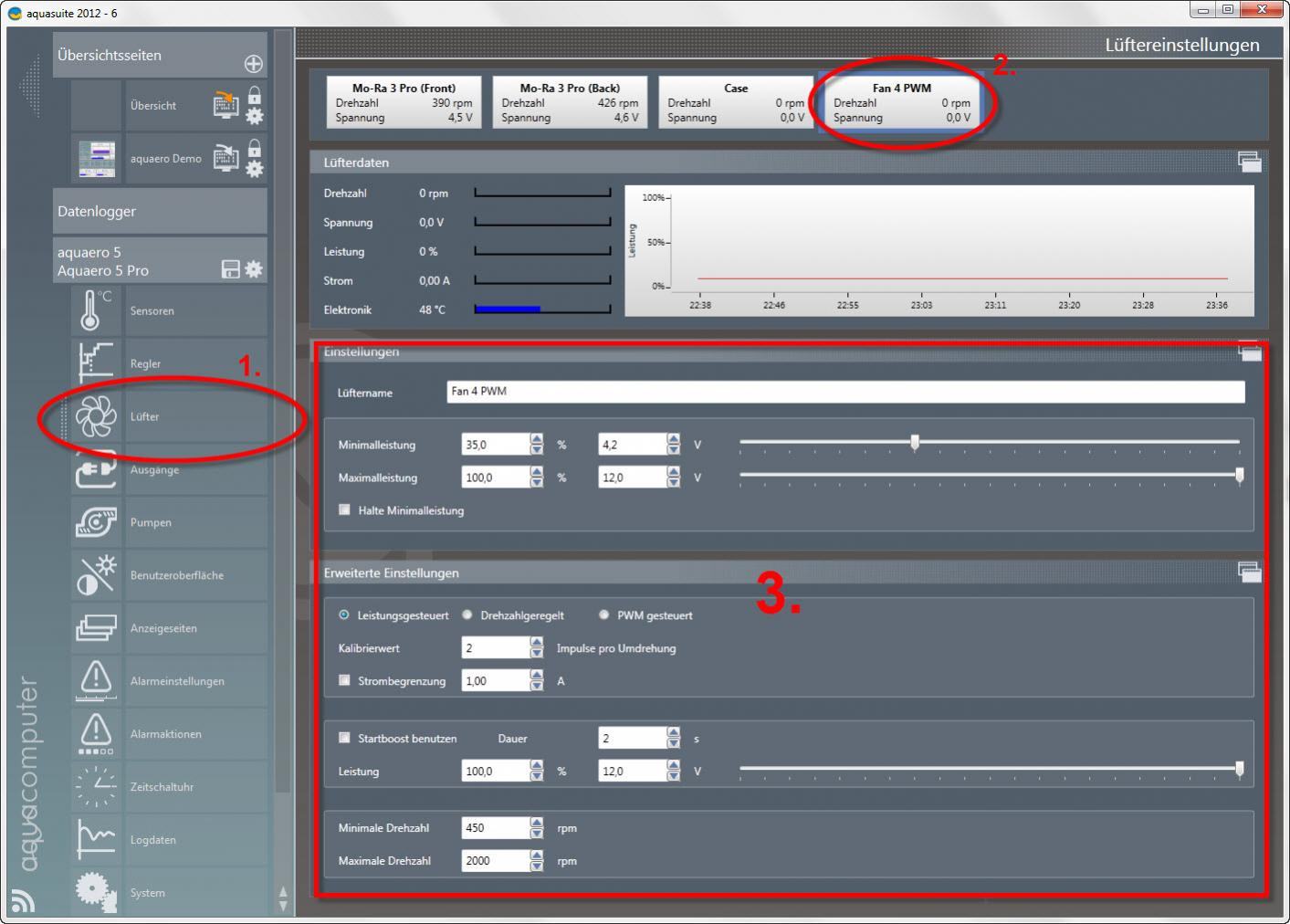Viewport: 1290px width, 924px height.
Task: Open the Benutzeroberfläche brightness icon
Action: [95, 575]
